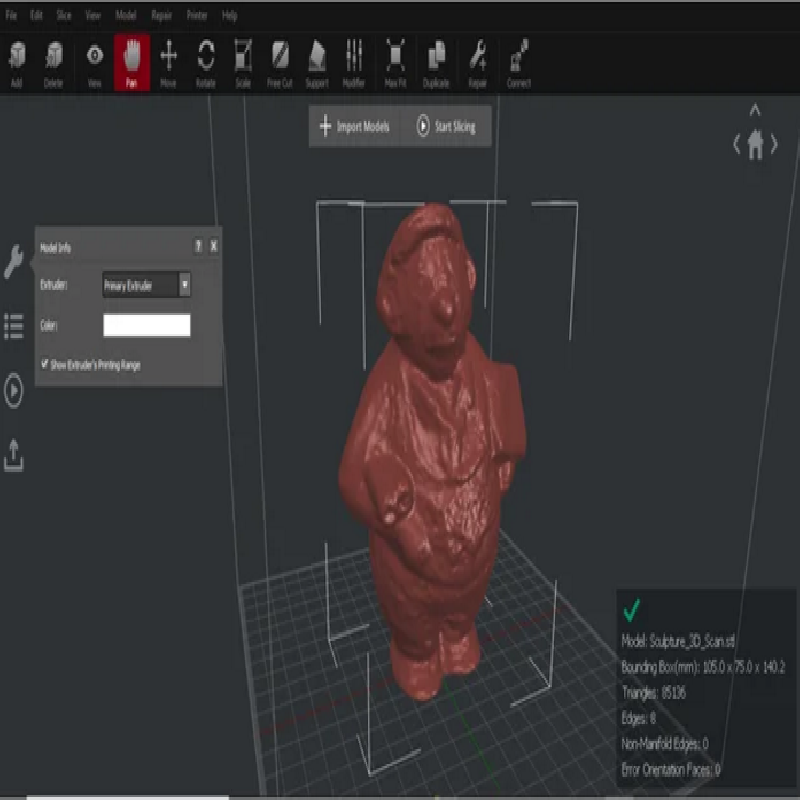Viewport: 800px width, 800px height.
Task: Uncheck Show Extruder's Printing Range
Action: pyautogui.click(x=45, y=365)
